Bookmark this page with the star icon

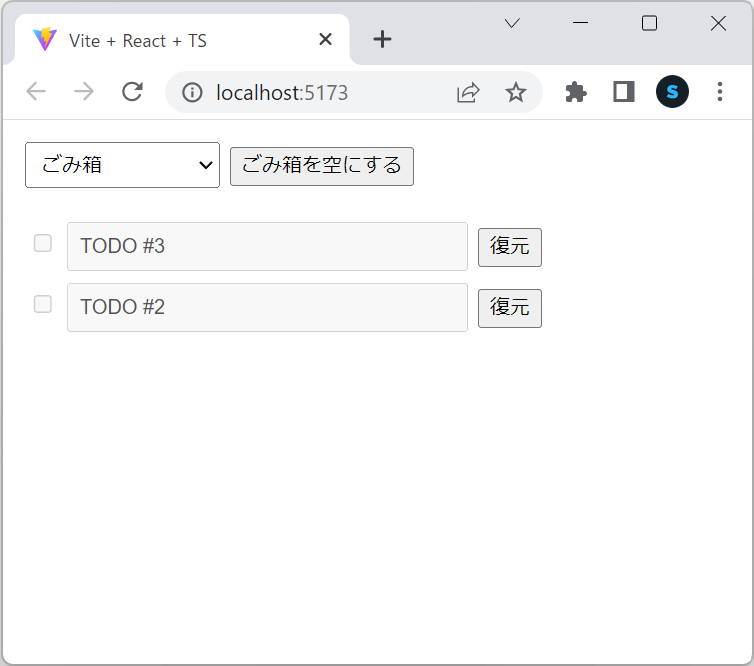[515, 92]
